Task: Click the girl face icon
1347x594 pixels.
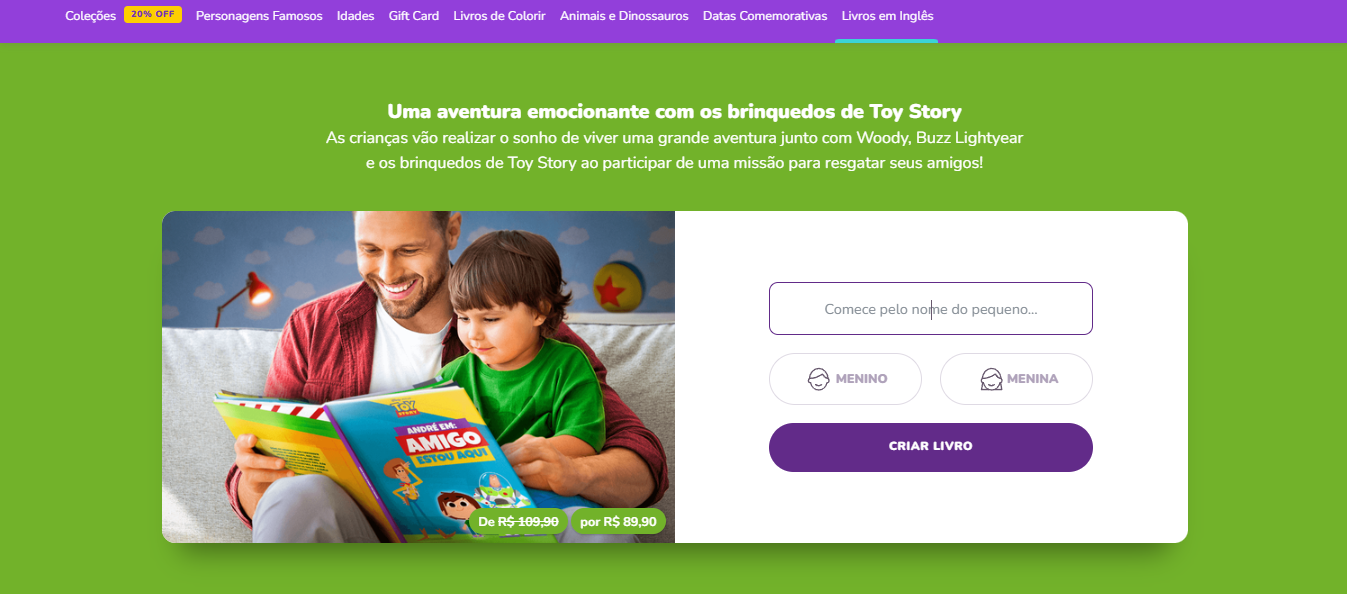Action: click(x=991, y=379)
